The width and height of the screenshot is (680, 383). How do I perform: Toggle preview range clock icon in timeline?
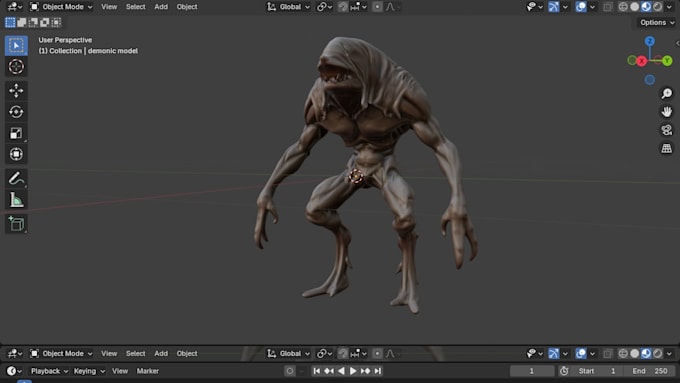click(564, 371)
